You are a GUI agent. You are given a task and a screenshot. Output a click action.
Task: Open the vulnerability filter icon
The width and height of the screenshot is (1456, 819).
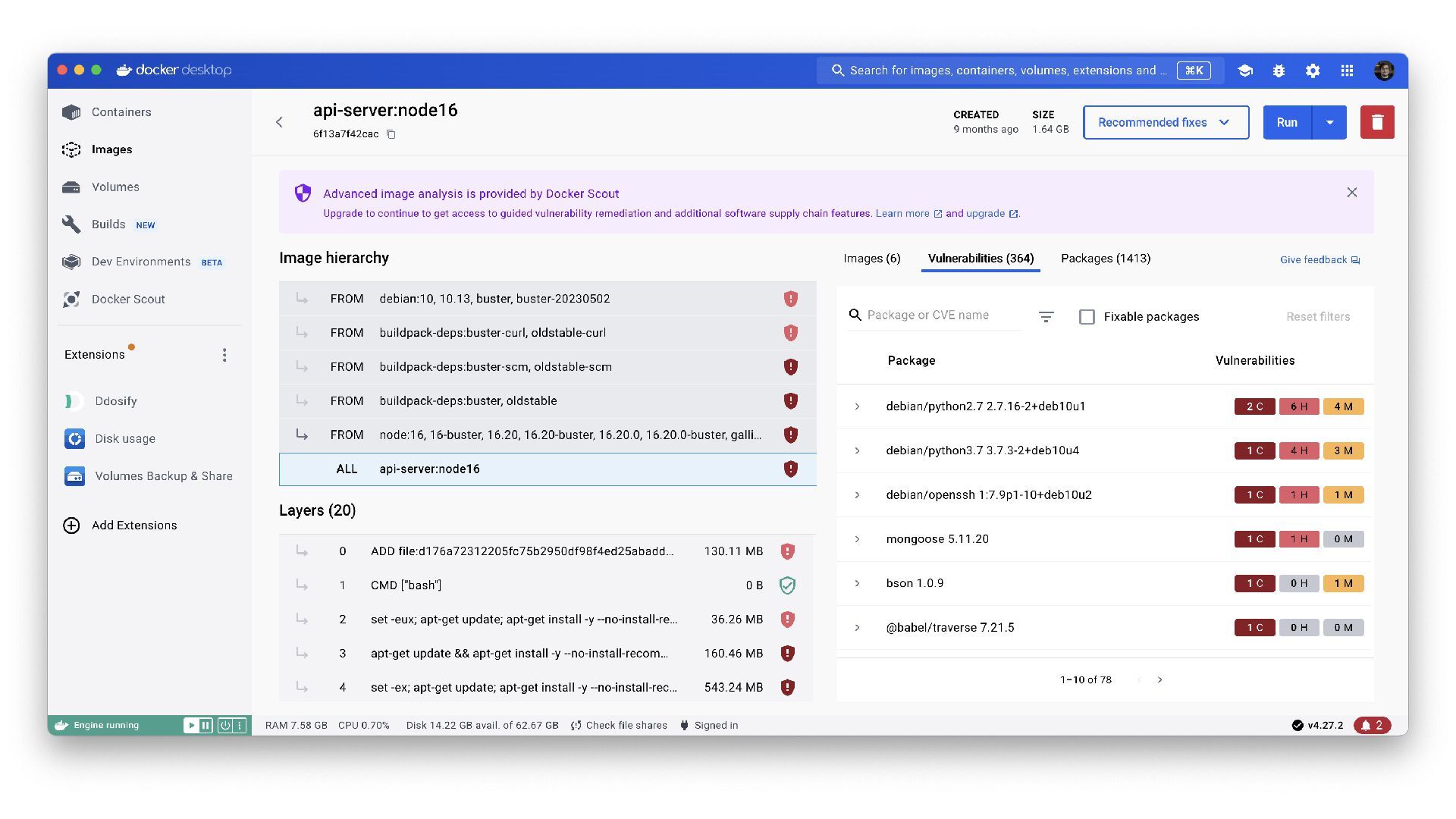[1046, 317]
